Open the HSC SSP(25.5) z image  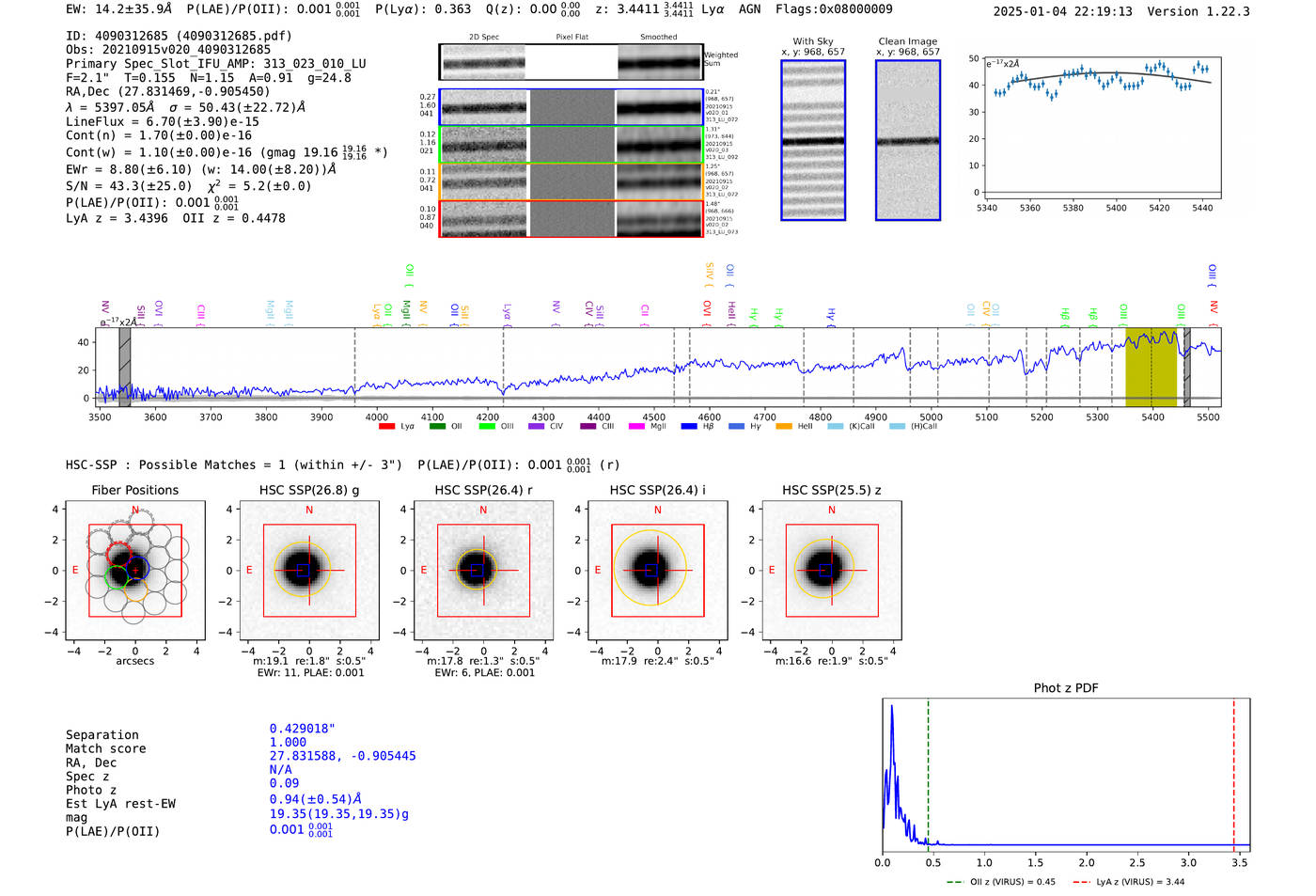tap(832, 571)
